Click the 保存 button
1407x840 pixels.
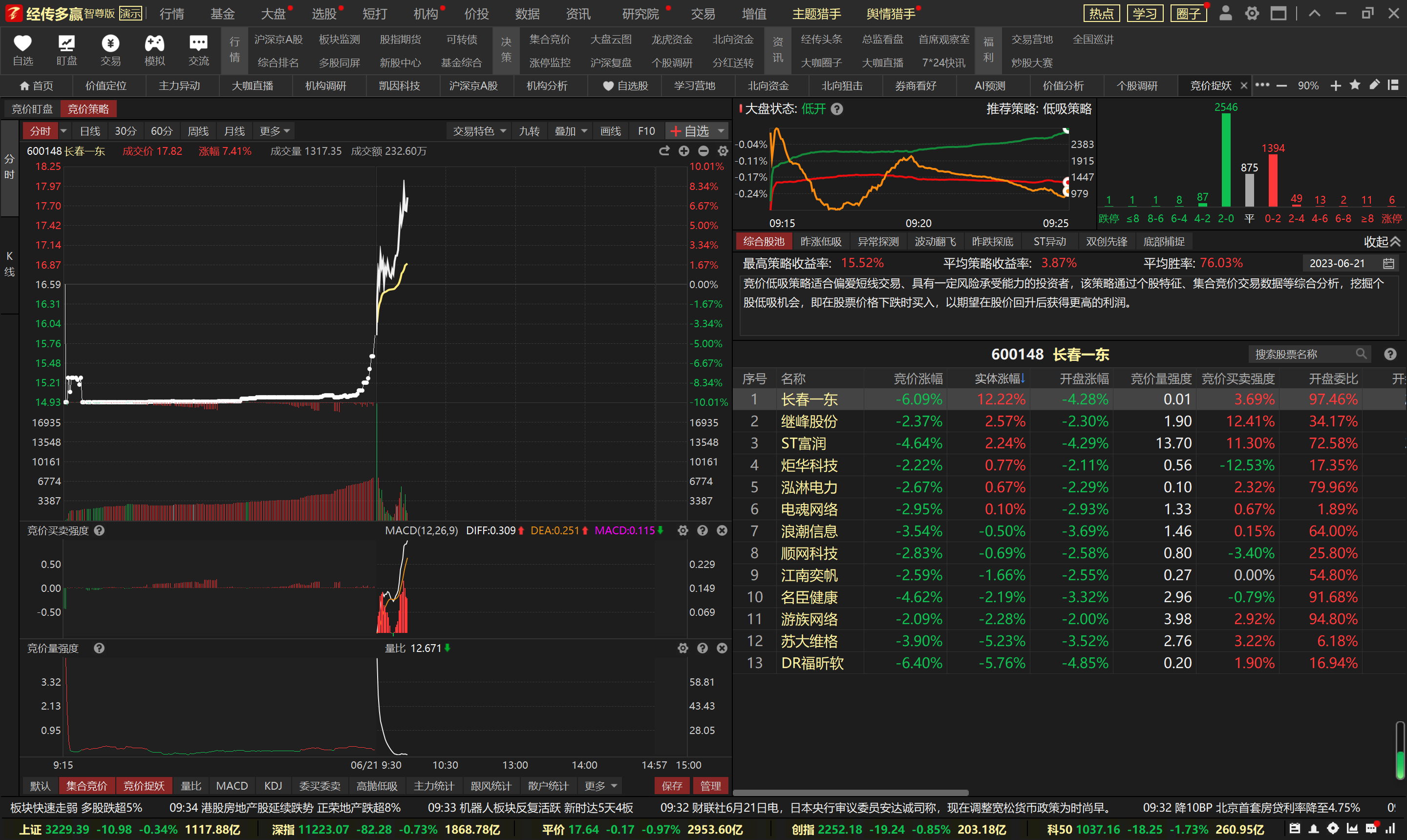[x=672, y=786]
